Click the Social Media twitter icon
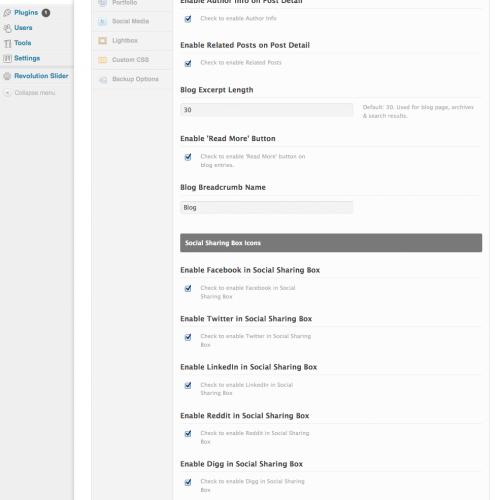The image size is (500, 500). tap(102, 22)
